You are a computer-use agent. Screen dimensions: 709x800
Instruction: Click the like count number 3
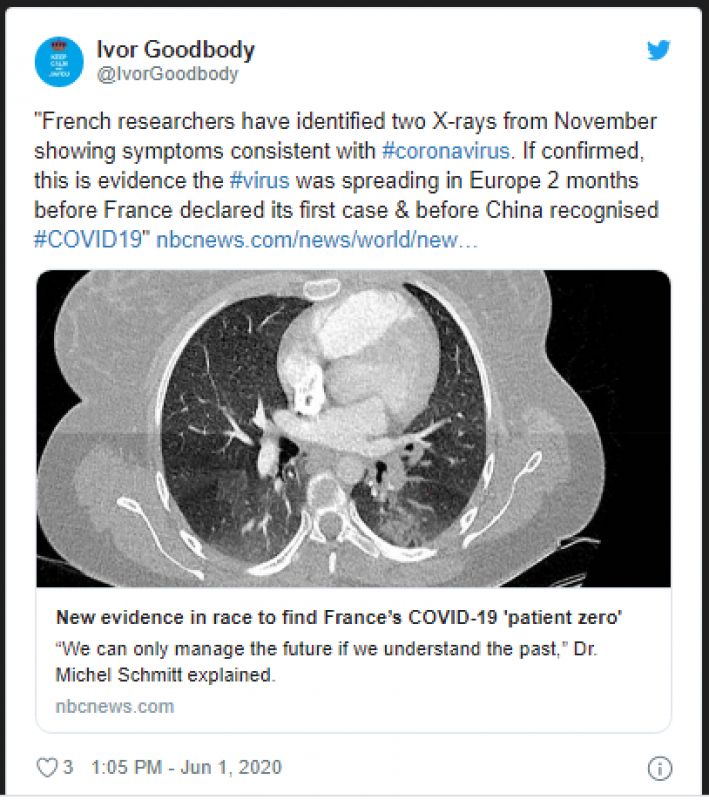click(x=68, y=768)
